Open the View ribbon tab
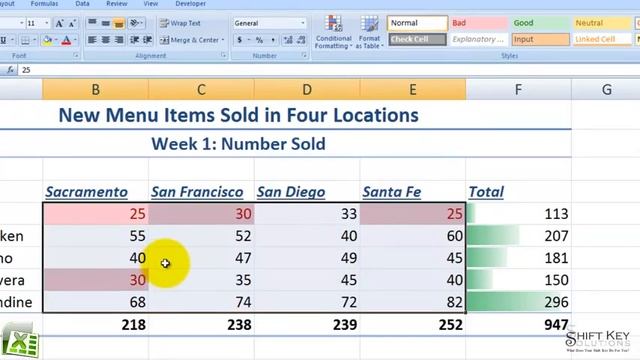 (x=151, y=4)
